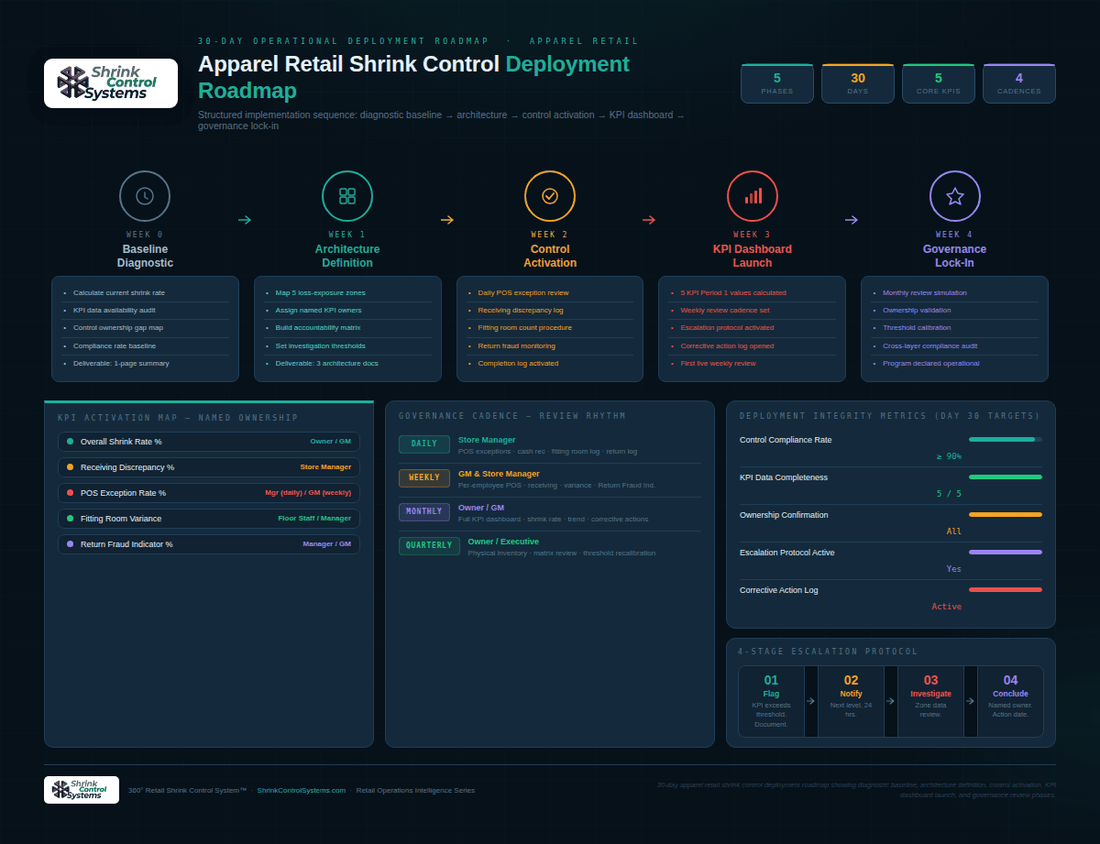Click the arrow between Flag and Notify stages

pyautogui.click(x=810, y=701)
